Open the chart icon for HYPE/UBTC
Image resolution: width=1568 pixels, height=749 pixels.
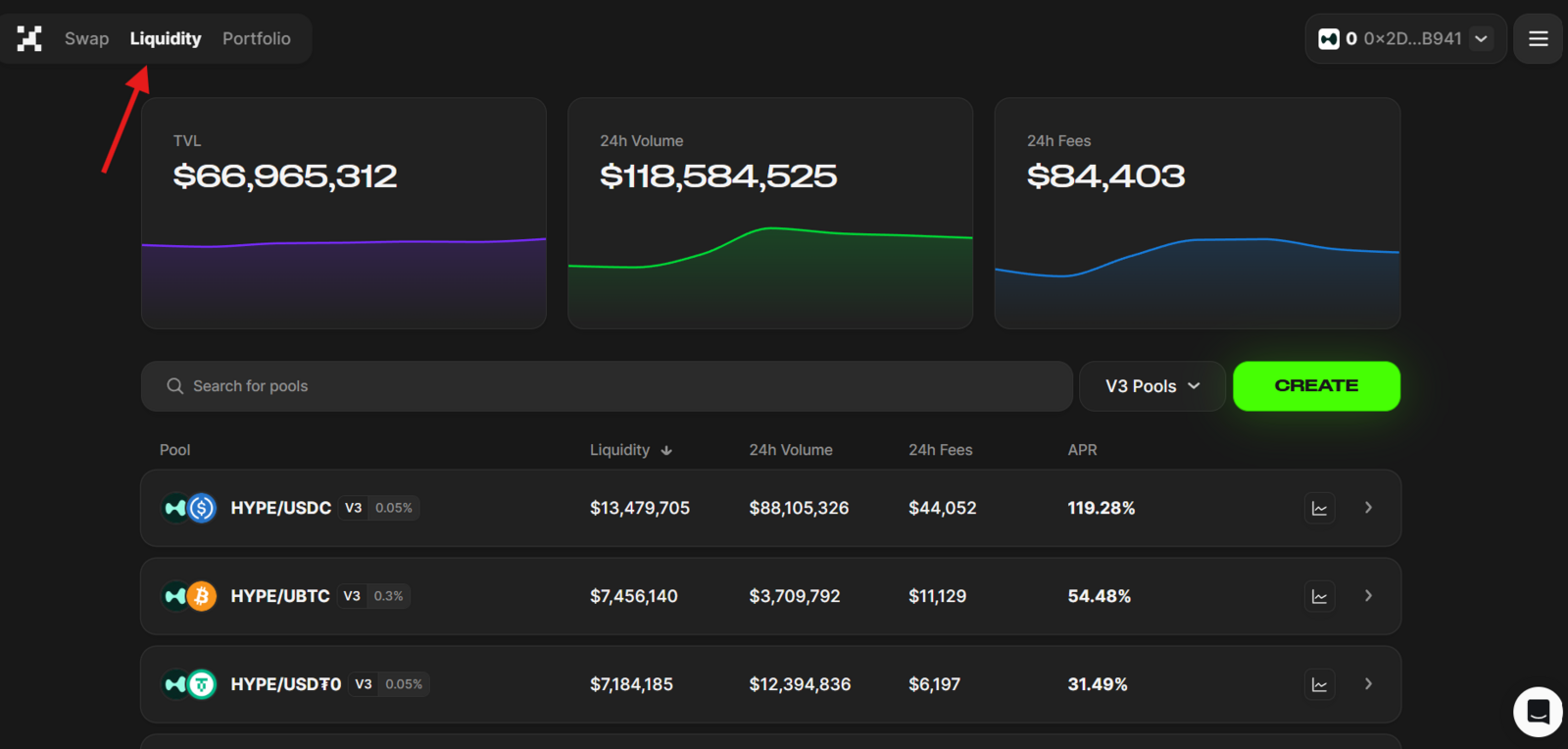click(1320, 596)
